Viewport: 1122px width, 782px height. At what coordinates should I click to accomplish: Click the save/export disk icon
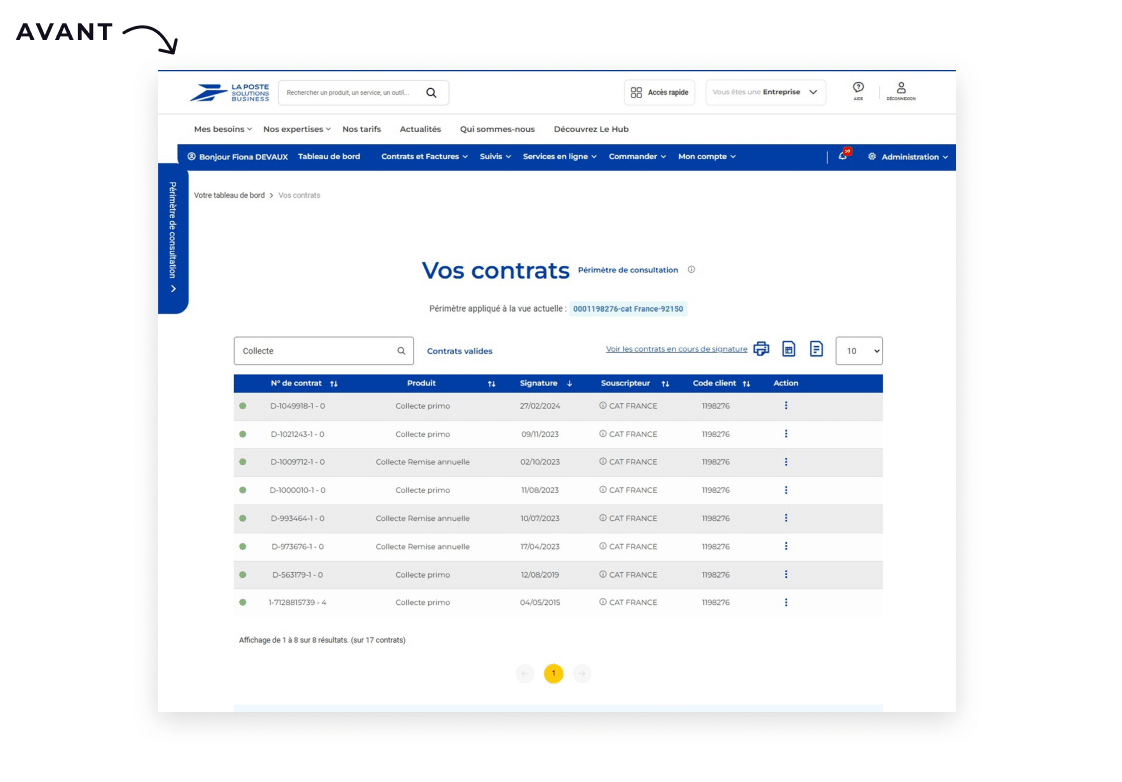pyautogui.click(x=789, y=349)
